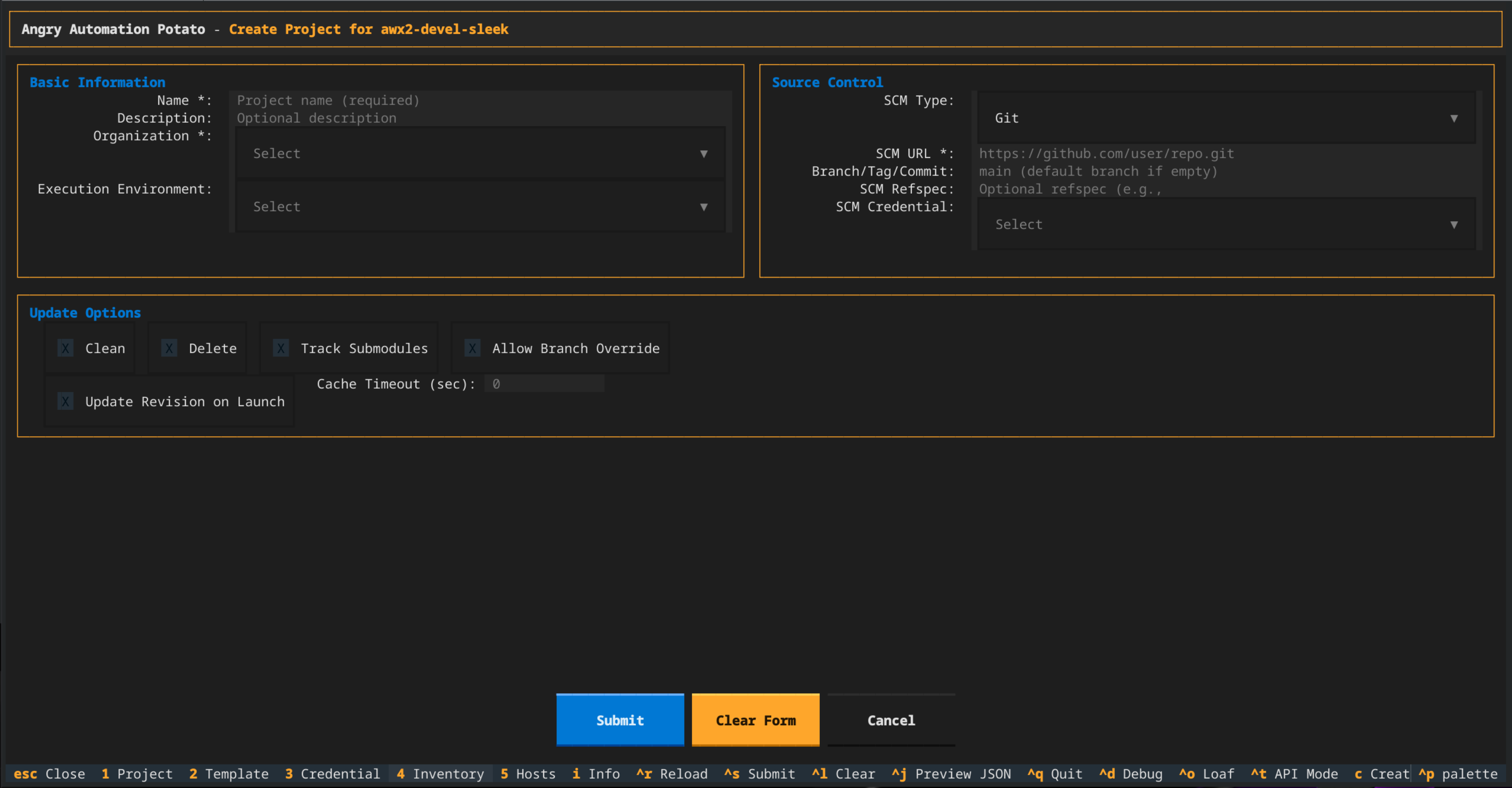This screenshot has height=788, width=1512.
Task: Click the 'SCM Type:' label
Action: pyautogui.click(x=919, y=100)
